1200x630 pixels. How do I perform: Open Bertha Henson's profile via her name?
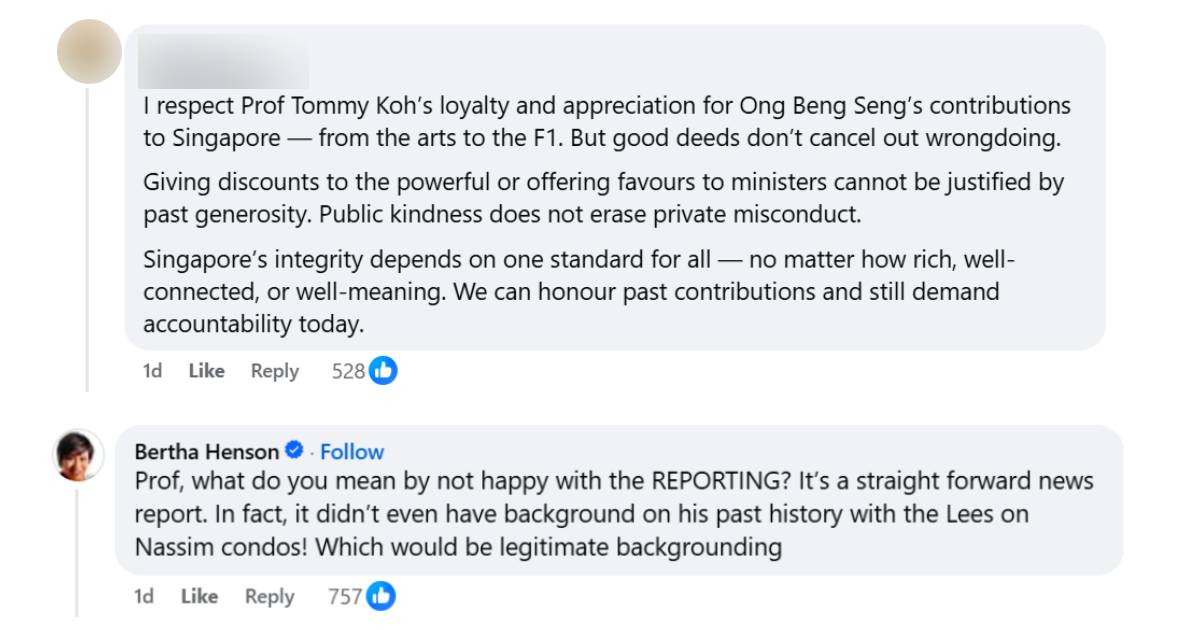click(x=207, y=451)
